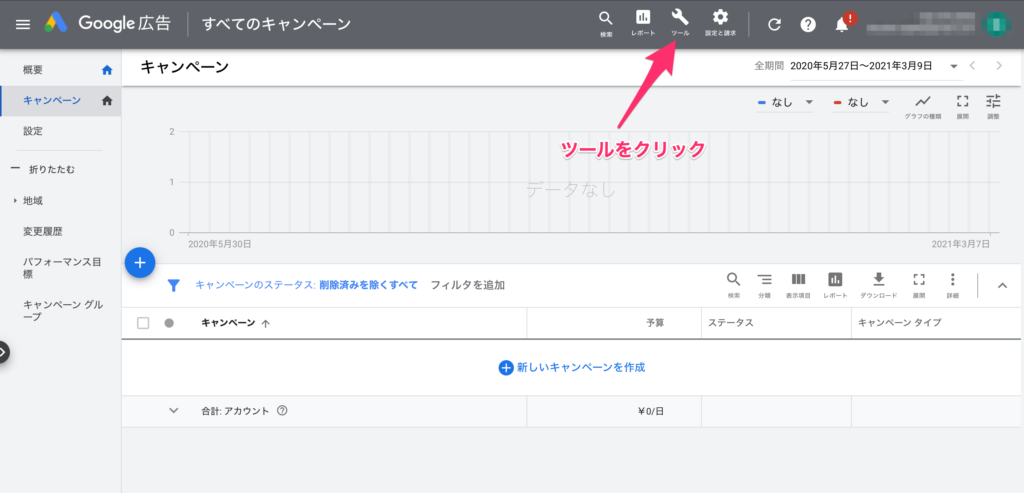Click the ¥0/日 total budget cell
Image resolution: width=1024 pixels, height=493 pixels.
pyautogui.click(x=651, y=411)
